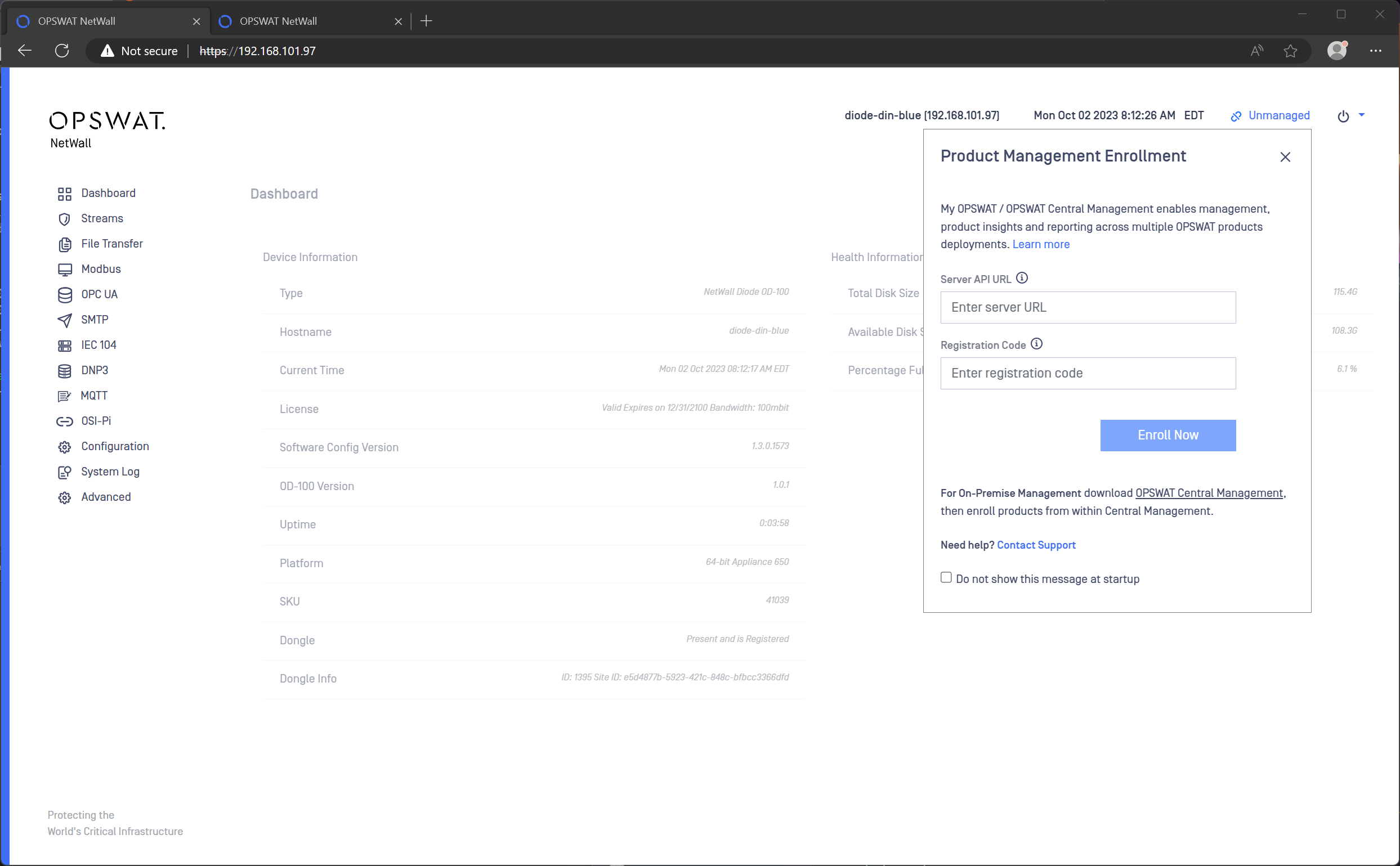Viewport: 1400px width, 866px height.
Task: Click the Unmanaged status link
Action: [1279, 115]
